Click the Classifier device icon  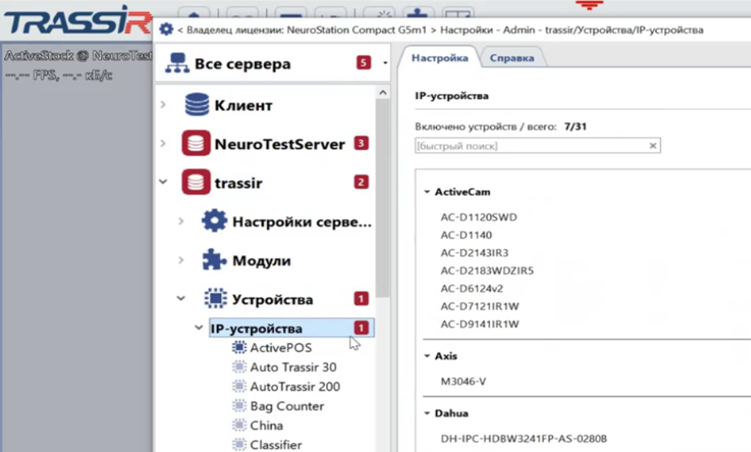coord(239,444)
